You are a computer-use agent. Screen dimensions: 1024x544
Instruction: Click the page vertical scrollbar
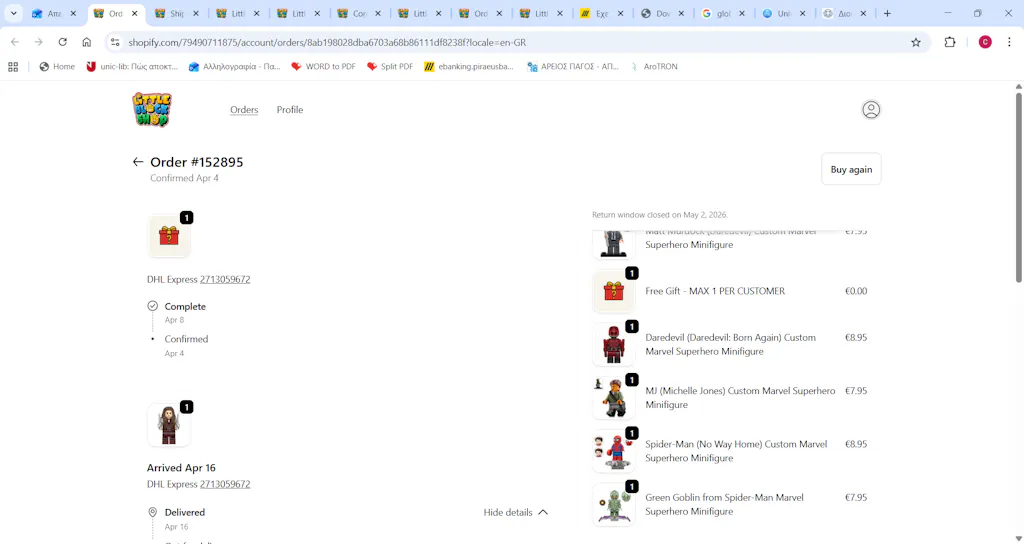point(1018,187)
